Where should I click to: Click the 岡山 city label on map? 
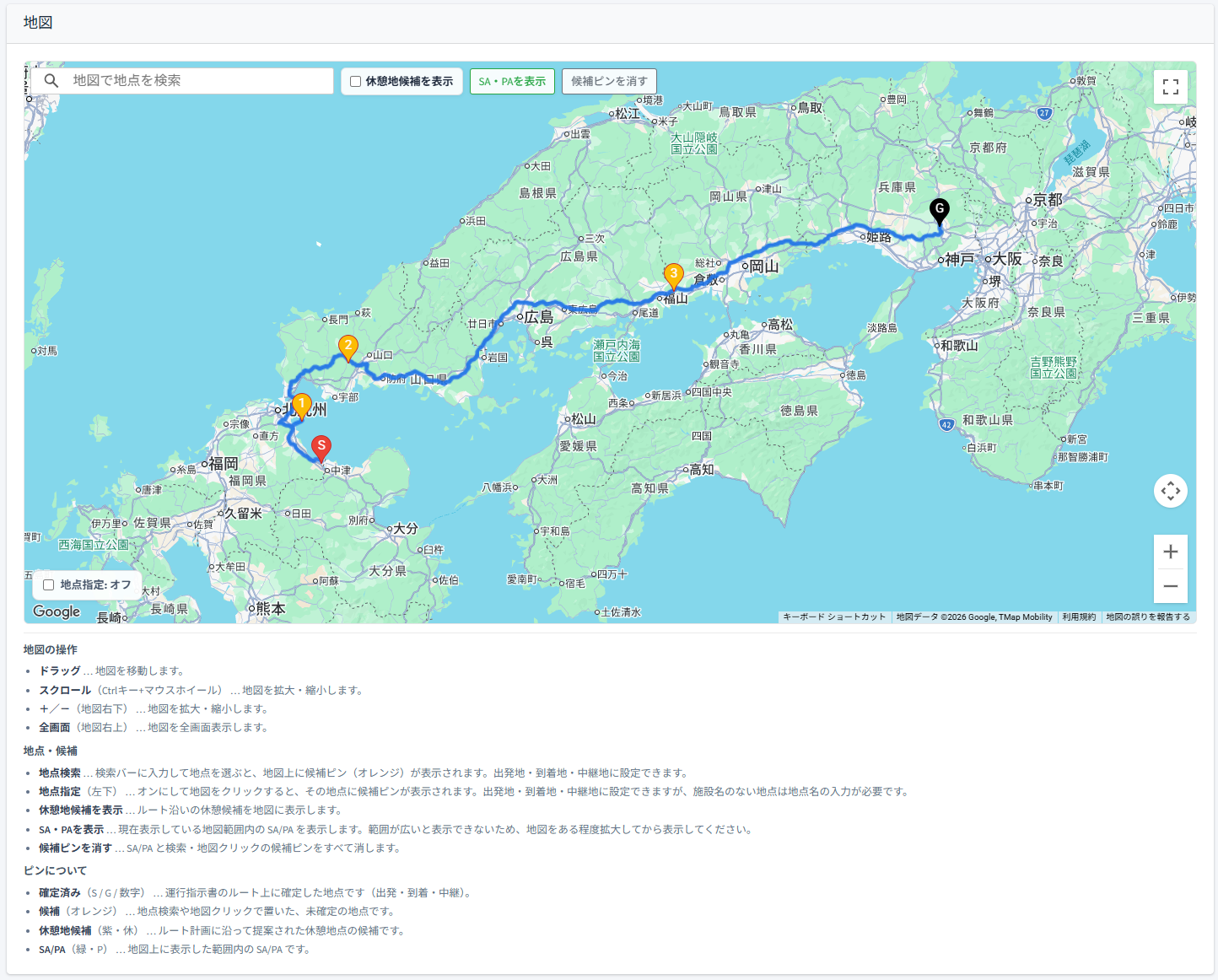[x=763, y=267]
